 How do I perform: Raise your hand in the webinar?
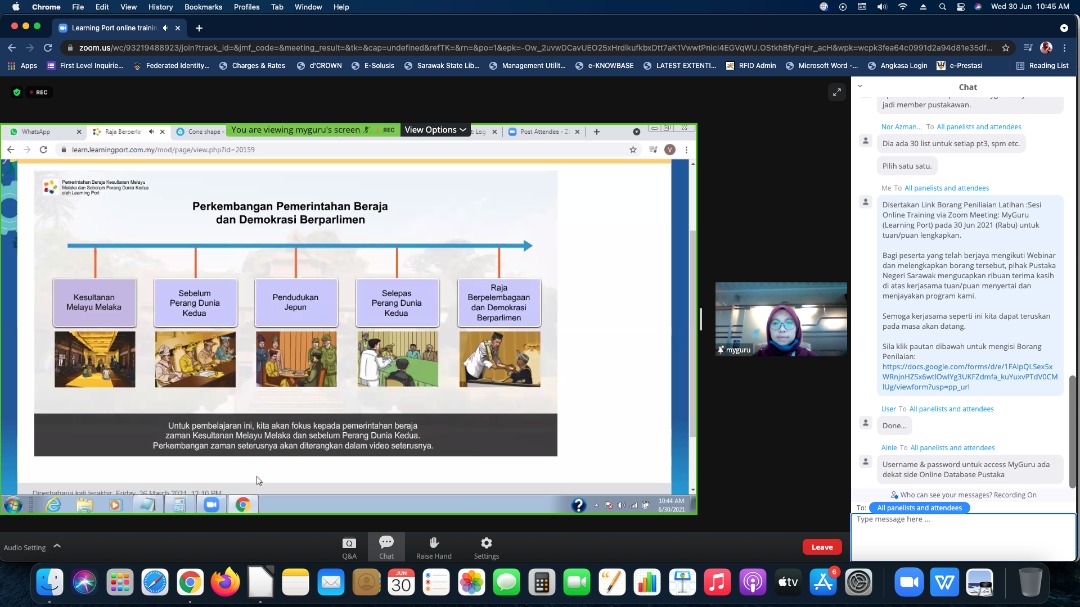(434, 548)
